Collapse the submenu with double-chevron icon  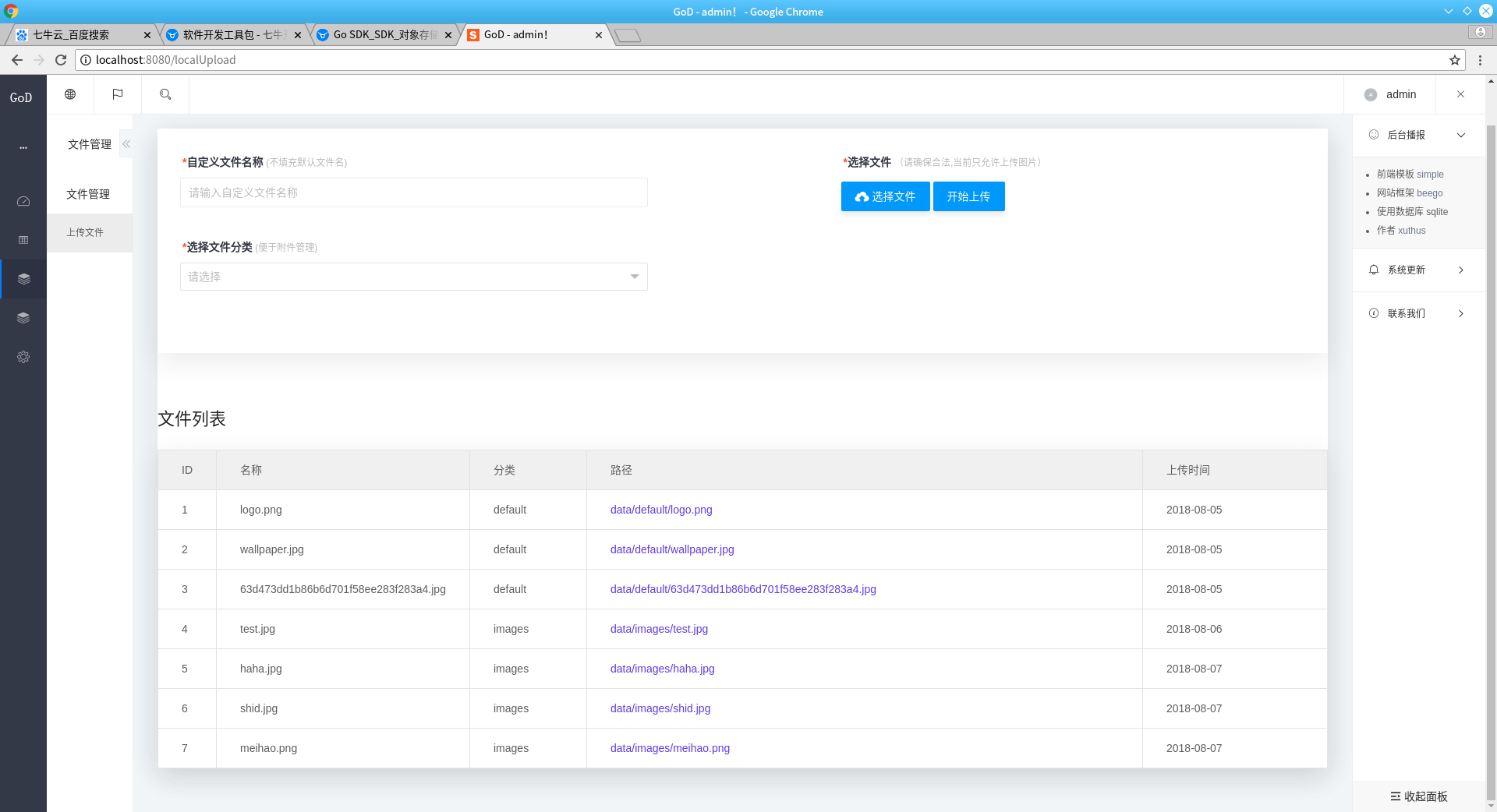pos(126,144)
